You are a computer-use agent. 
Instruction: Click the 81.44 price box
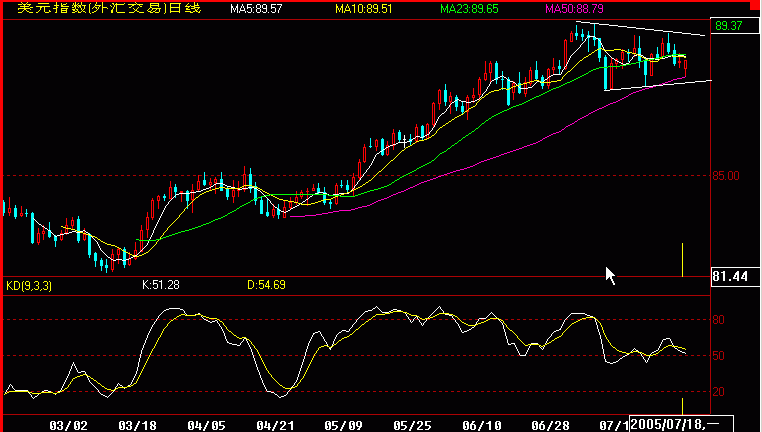735,276
